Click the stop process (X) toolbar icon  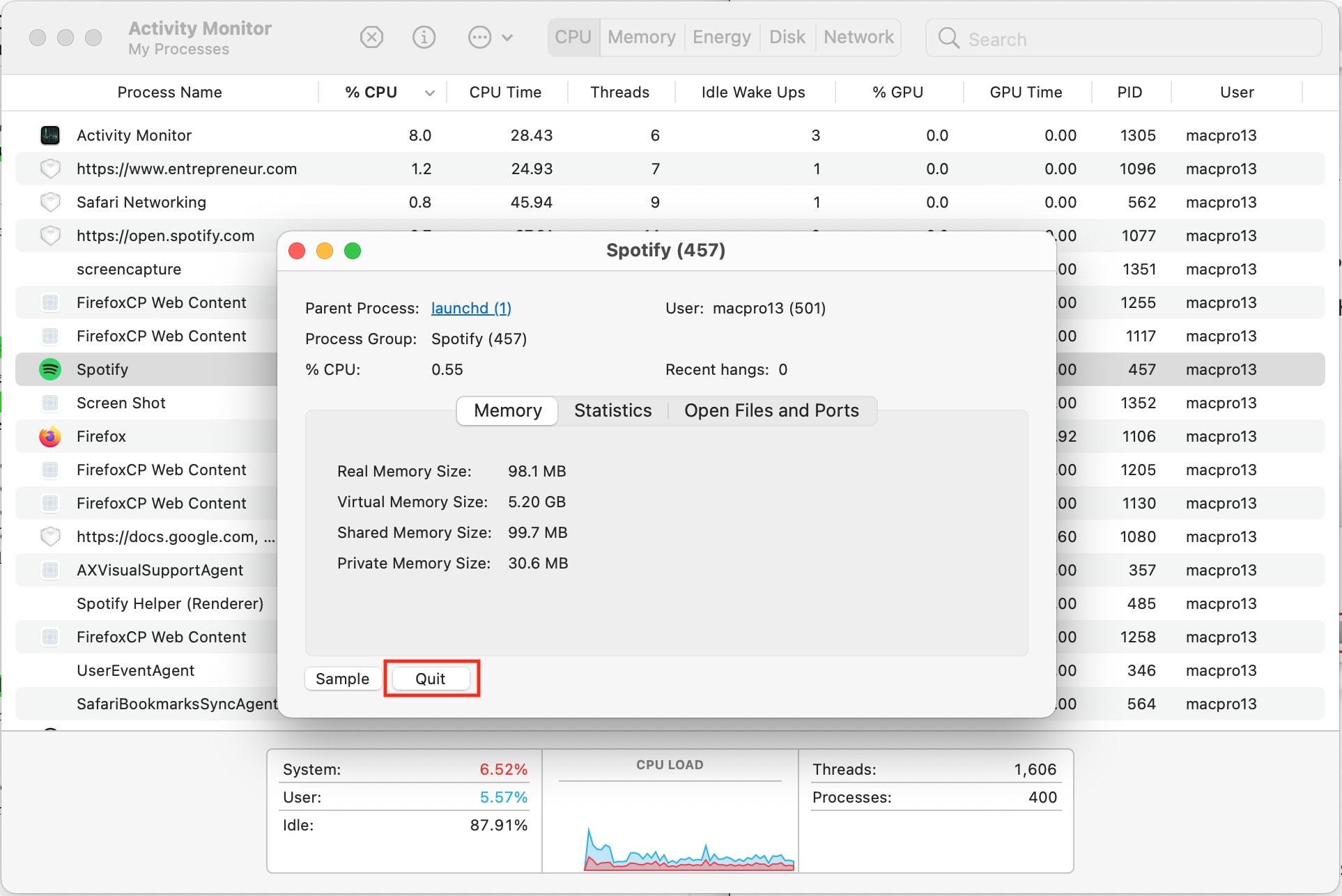[371, 37]
